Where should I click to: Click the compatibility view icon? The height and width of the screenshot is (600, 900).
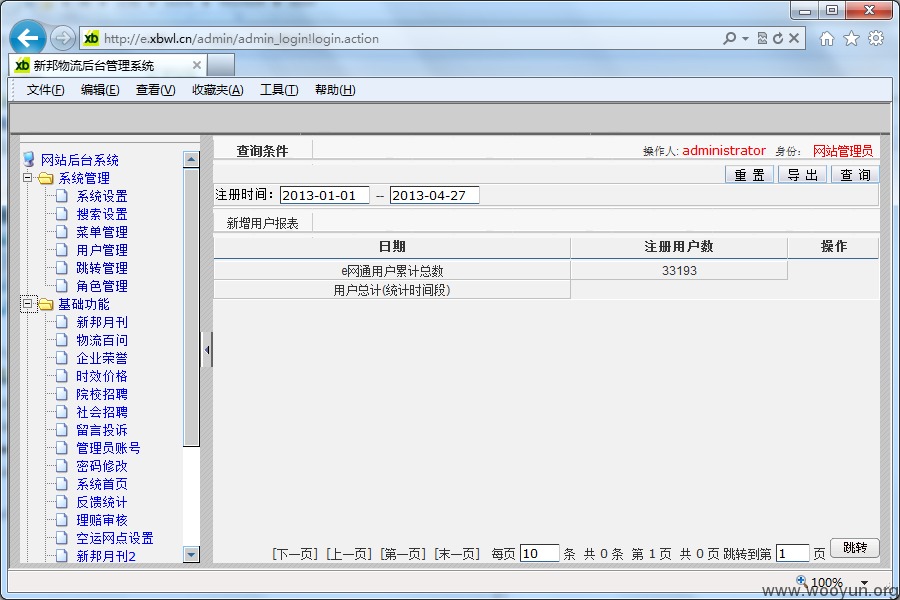coord(762,38)
